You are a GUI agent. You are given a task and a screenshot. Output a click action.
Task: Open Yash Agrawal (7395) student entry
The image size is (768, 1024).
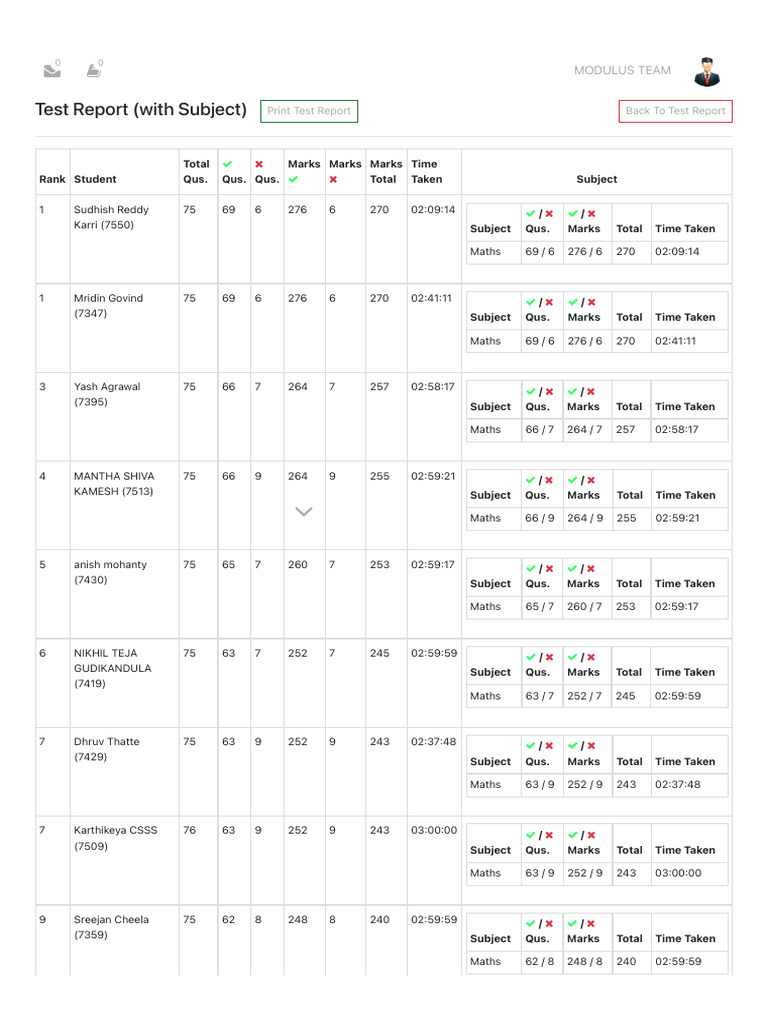point(107,394)
